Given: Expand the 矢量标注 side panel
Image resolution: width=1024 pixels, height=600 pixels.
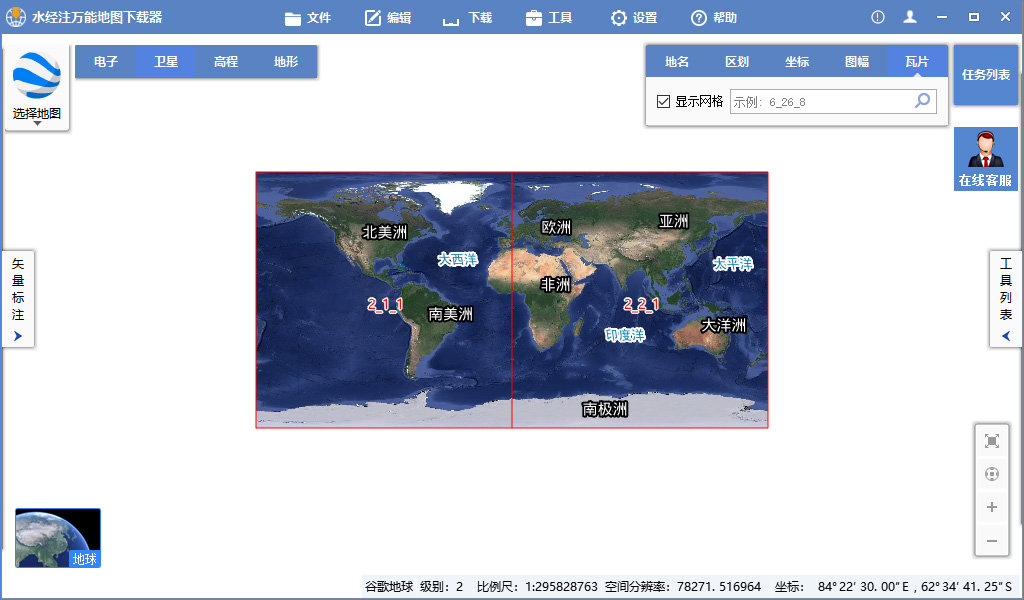Looking at the screenshot, I should point(17,335).
